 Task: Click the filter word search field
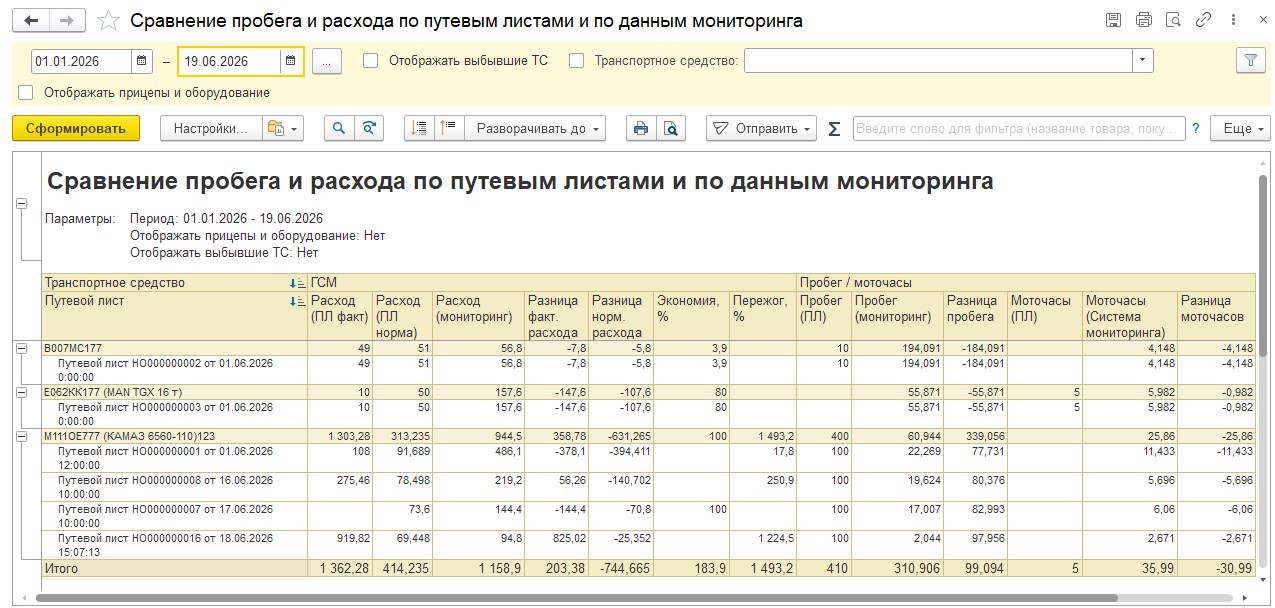pyautogui.click(x=1018, y=128)
